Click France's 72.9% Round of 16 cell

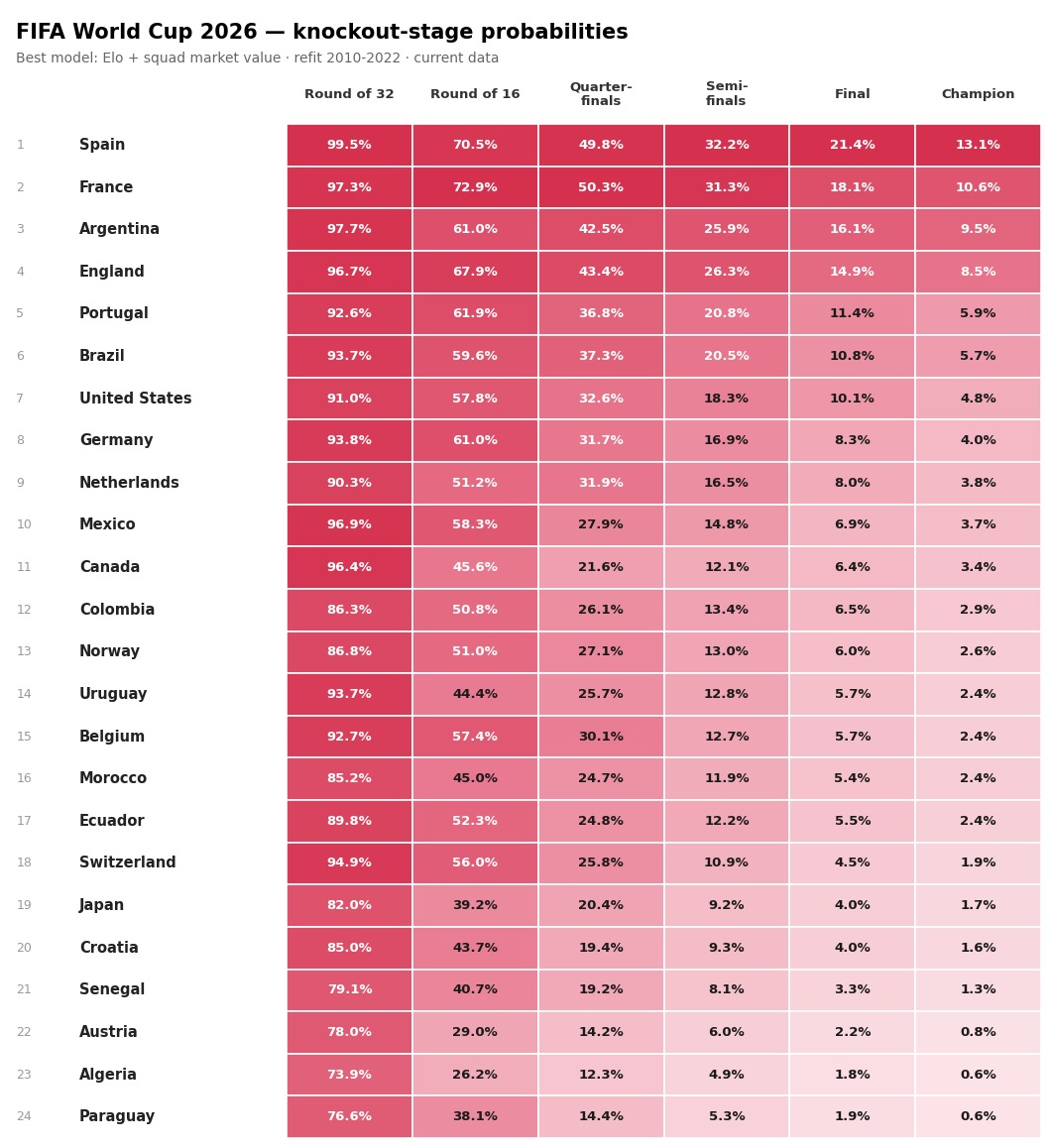[x=475, y=187]
